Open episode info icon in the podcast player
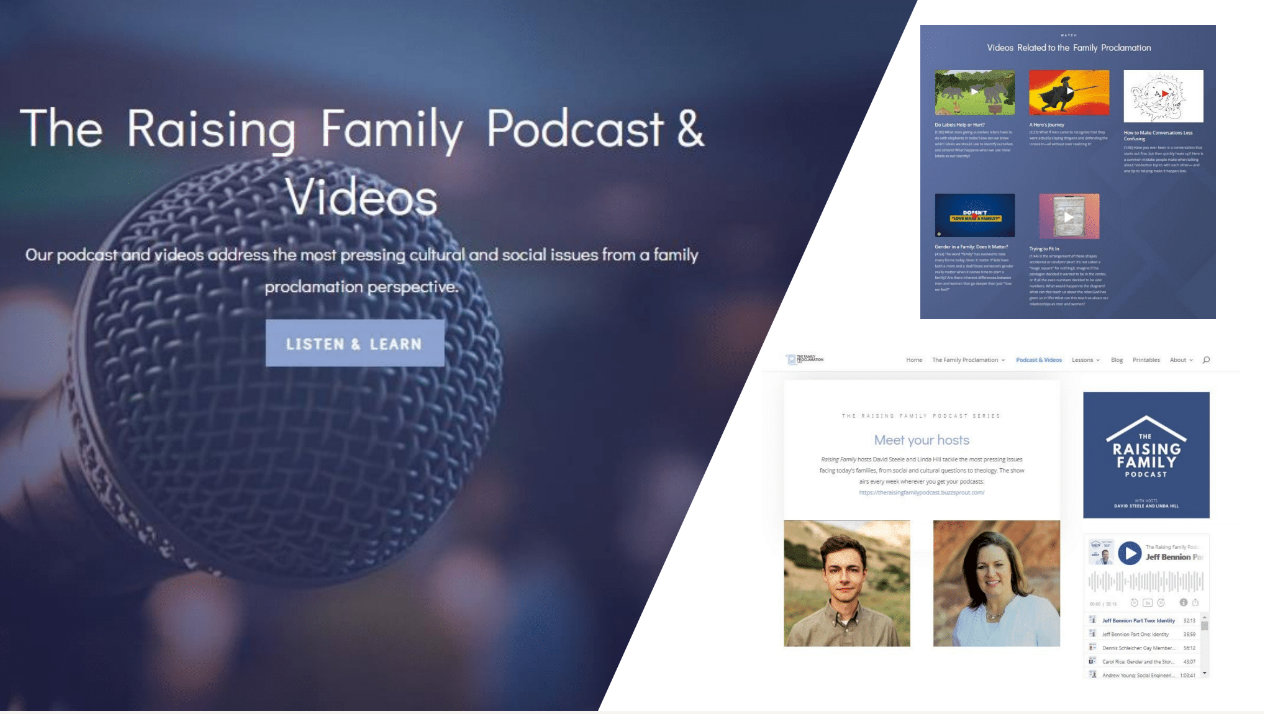The height and width of the screenshot is (714, 1264). 1183,602
